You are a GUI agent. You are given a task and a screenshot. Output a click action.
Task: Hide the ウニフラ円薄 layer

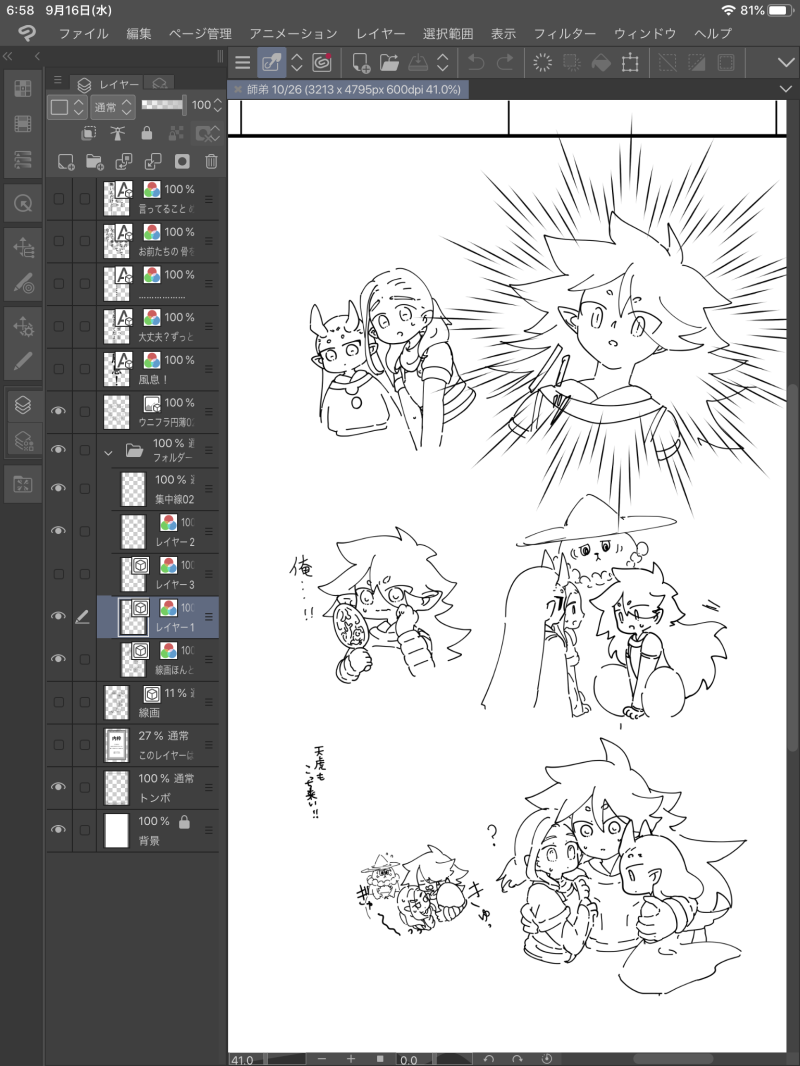pos(58,411)
